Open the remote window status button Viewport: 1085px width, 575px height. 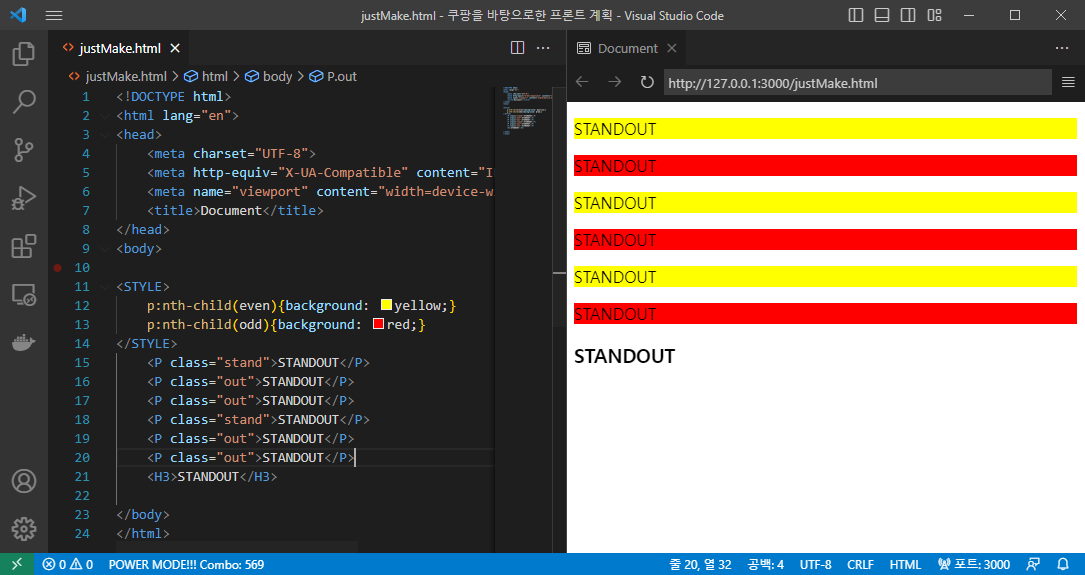17,564
